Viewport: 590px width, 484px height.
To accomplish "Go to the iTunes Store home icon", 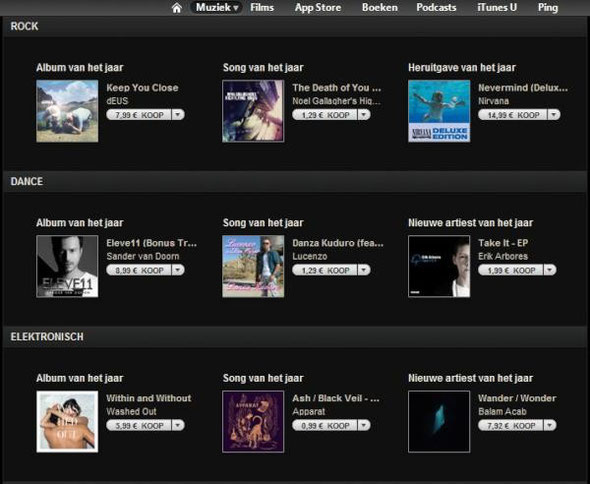I will point(176,8).
